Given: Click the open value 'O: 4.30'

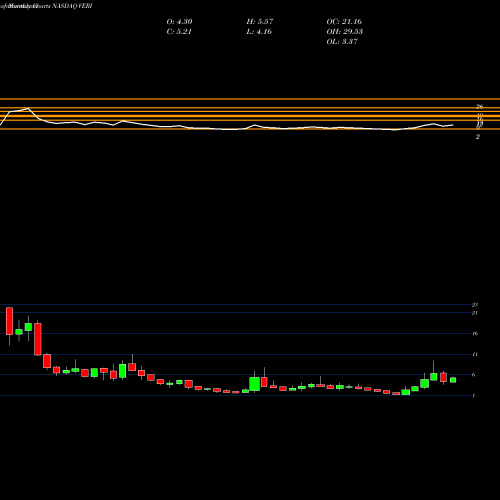Looking at the screenshot, I should [179, 22].
